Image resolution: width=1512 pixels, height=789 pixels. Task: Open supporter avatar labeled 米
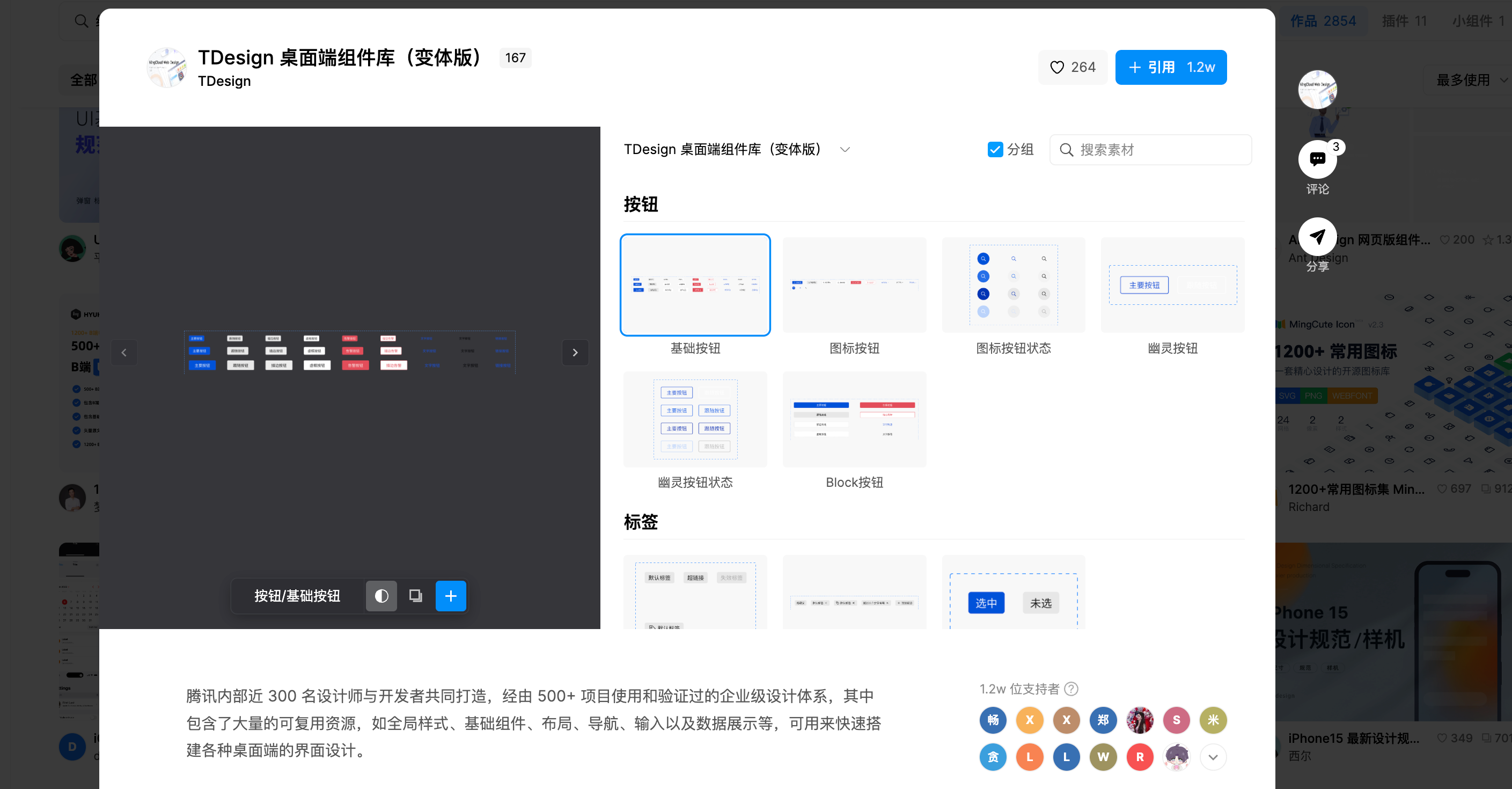point(1213,720)
